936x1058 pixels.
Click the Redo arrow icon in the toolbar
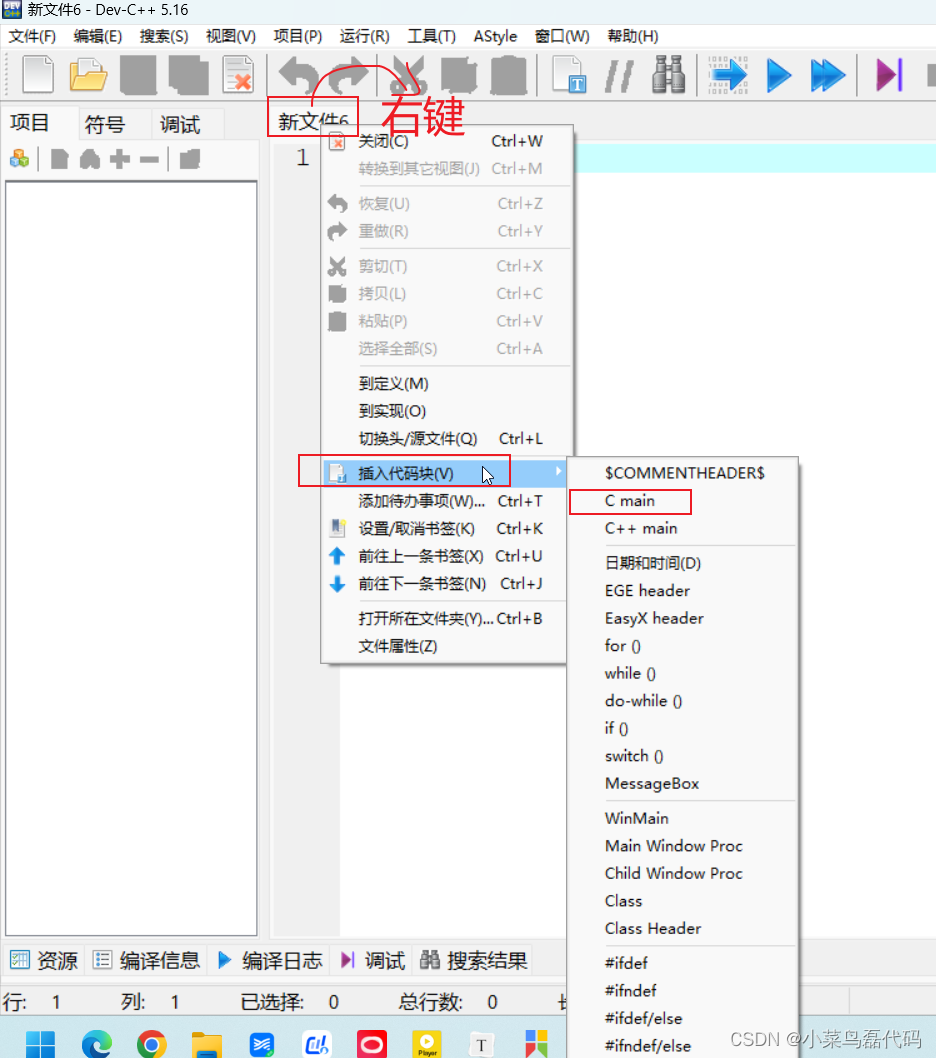(x=343, y=74)
